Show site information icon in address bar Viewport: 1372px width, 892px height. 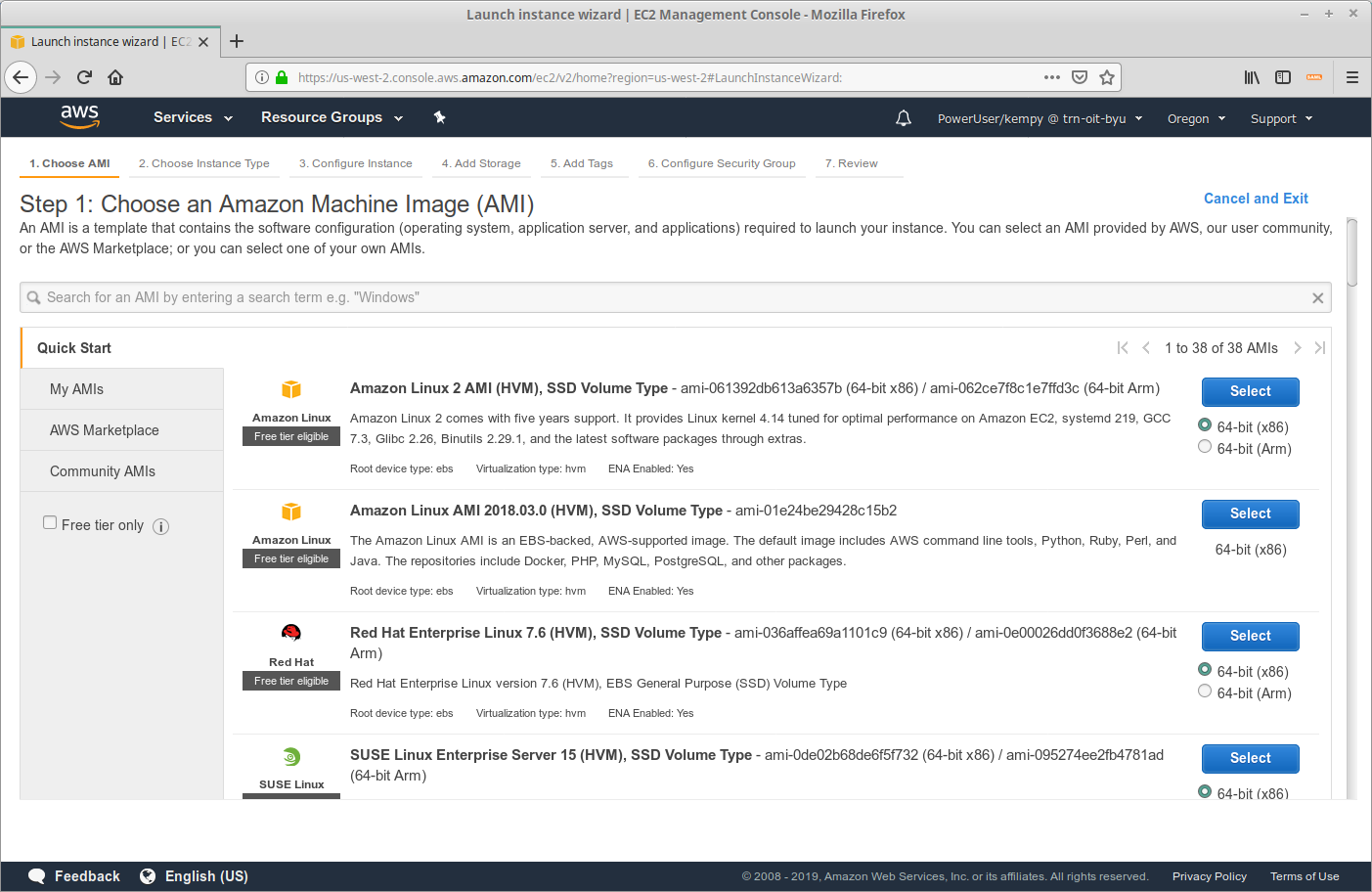(262, 77)
